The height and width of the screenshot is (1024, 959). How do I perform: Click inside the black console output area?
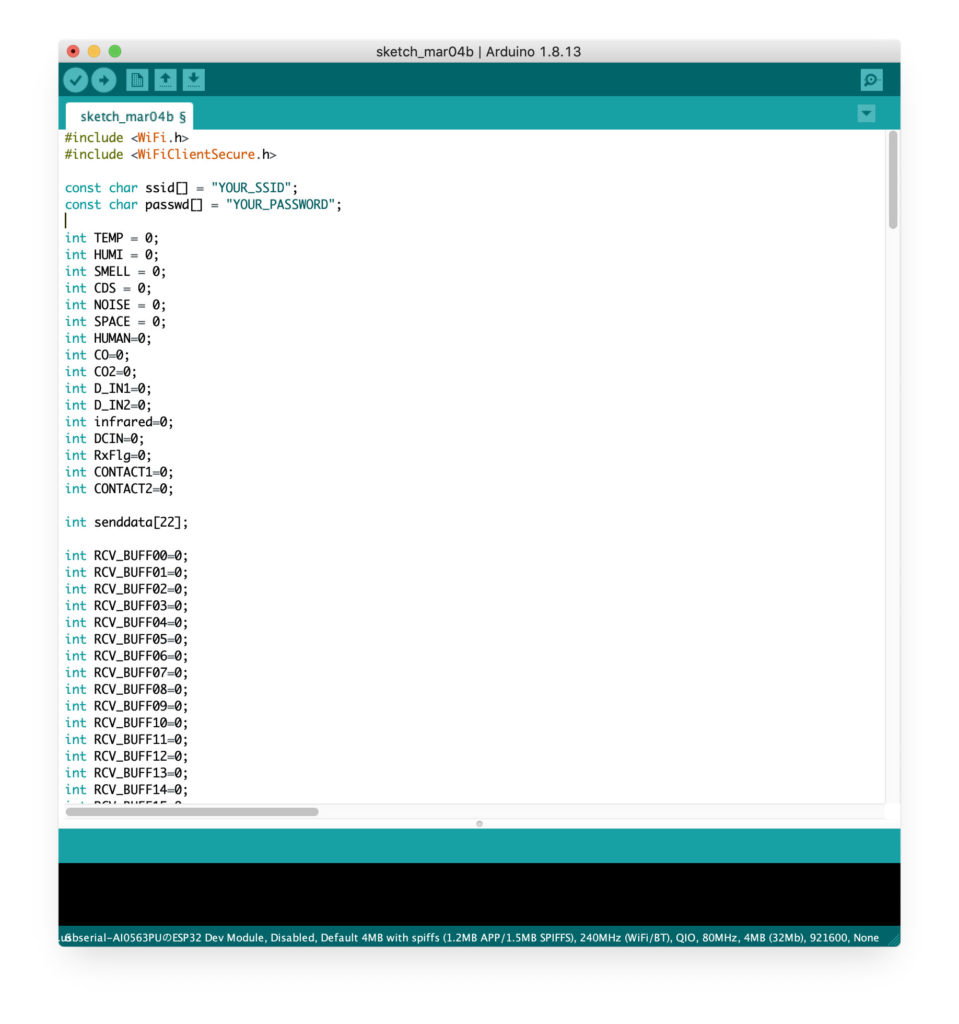coord(479,893)
